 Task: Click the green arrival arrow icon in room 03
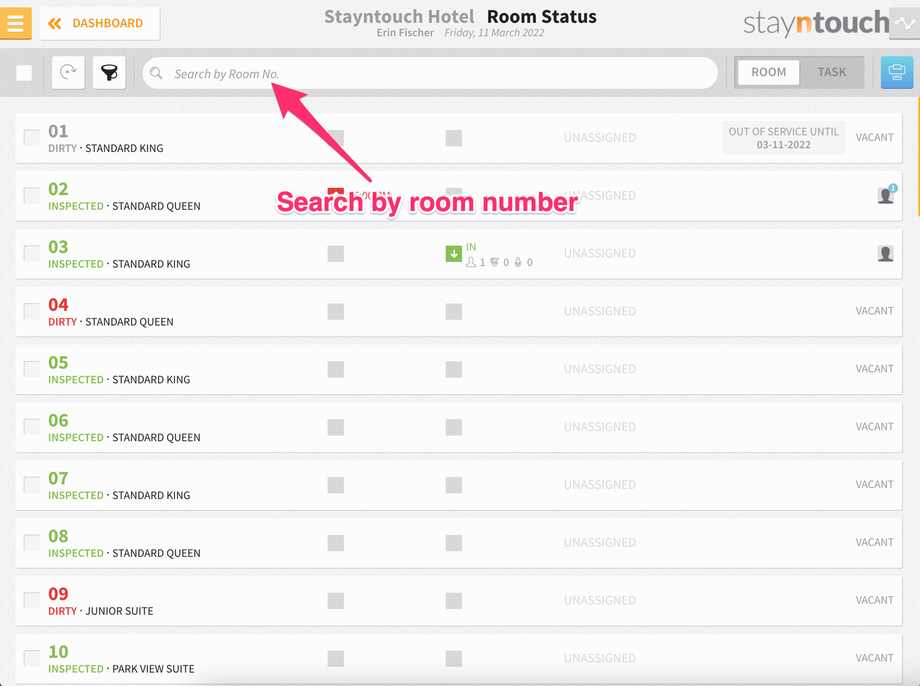454,254
